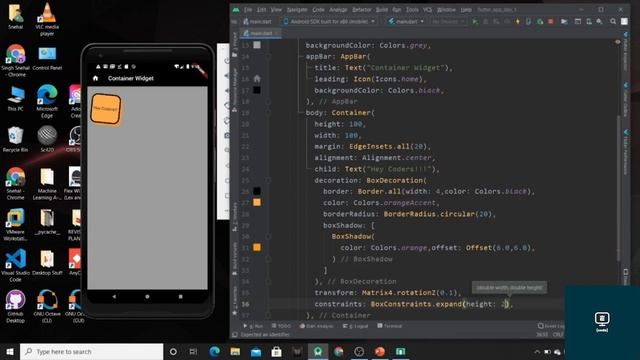The height and width of the screenshot is (360, 640).
Task: Open the Window menu in Android Studio
Action: click(446, 9)
